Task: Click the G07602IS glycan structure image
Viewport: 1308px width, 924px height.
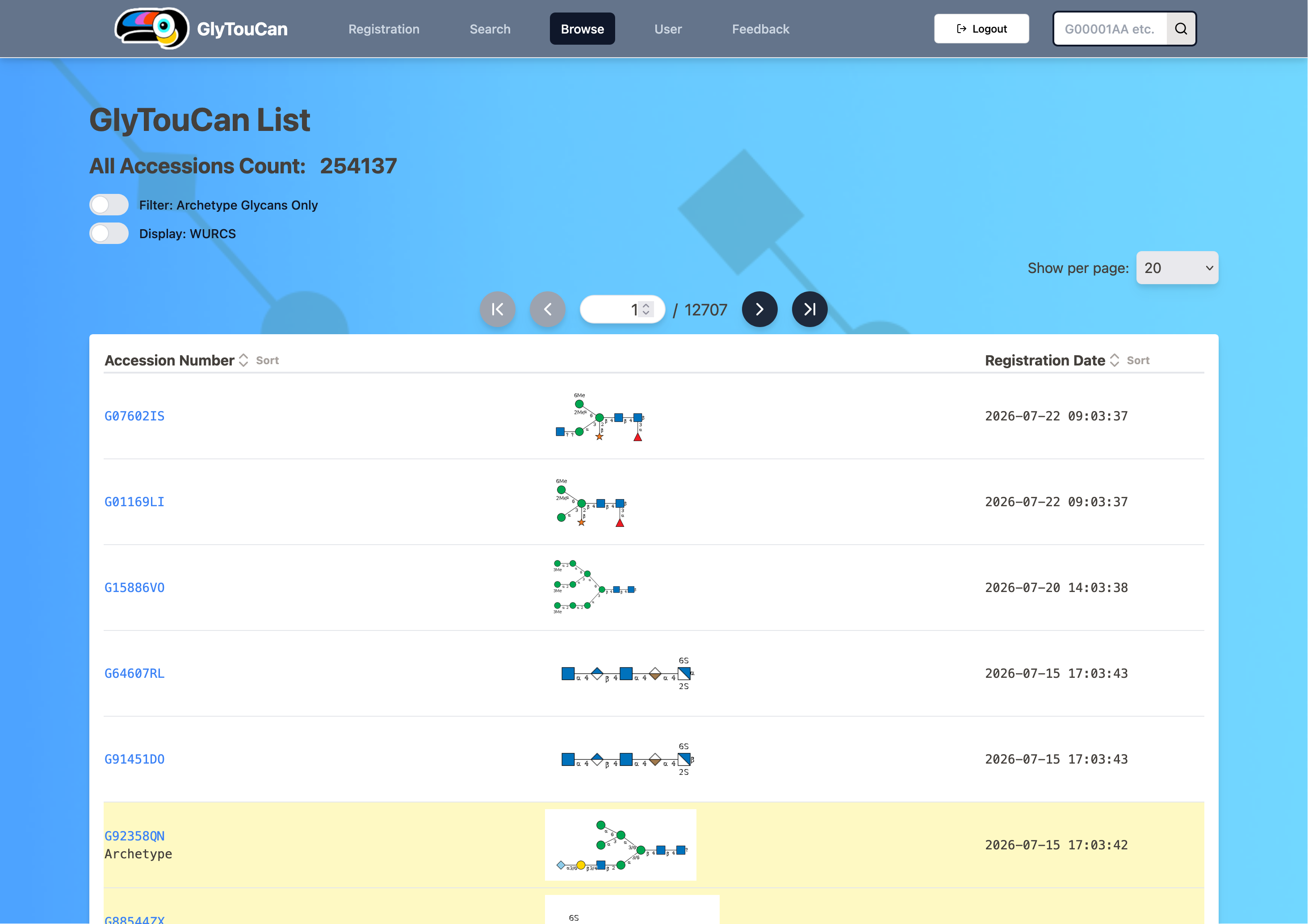Action: tap(600, 416)
